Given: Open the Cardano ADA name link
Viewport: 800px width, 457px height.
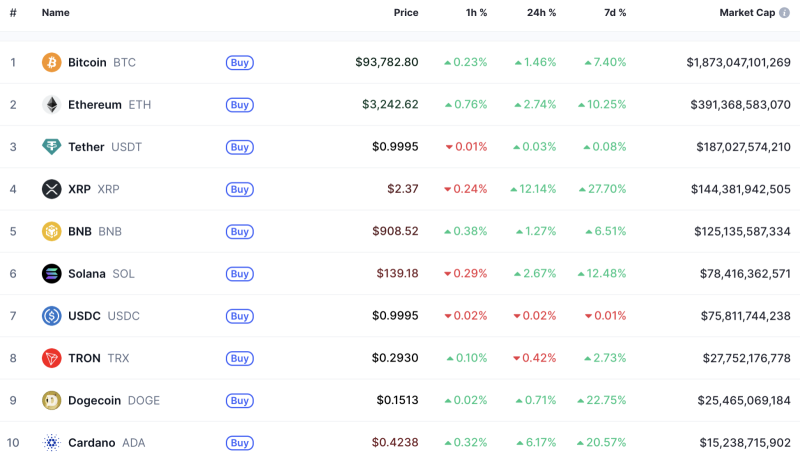Looking at the screenshot, I should click(107, 443).
